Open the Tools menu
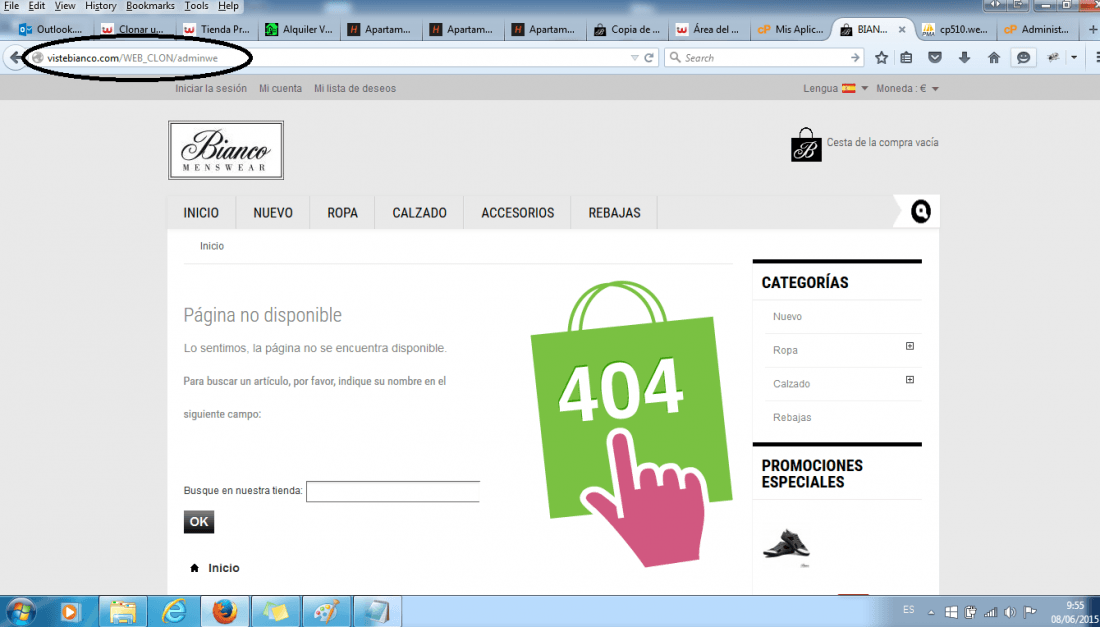Image resolution: width=1100 pixels, height=627 pixels. [x=196, y=6]
